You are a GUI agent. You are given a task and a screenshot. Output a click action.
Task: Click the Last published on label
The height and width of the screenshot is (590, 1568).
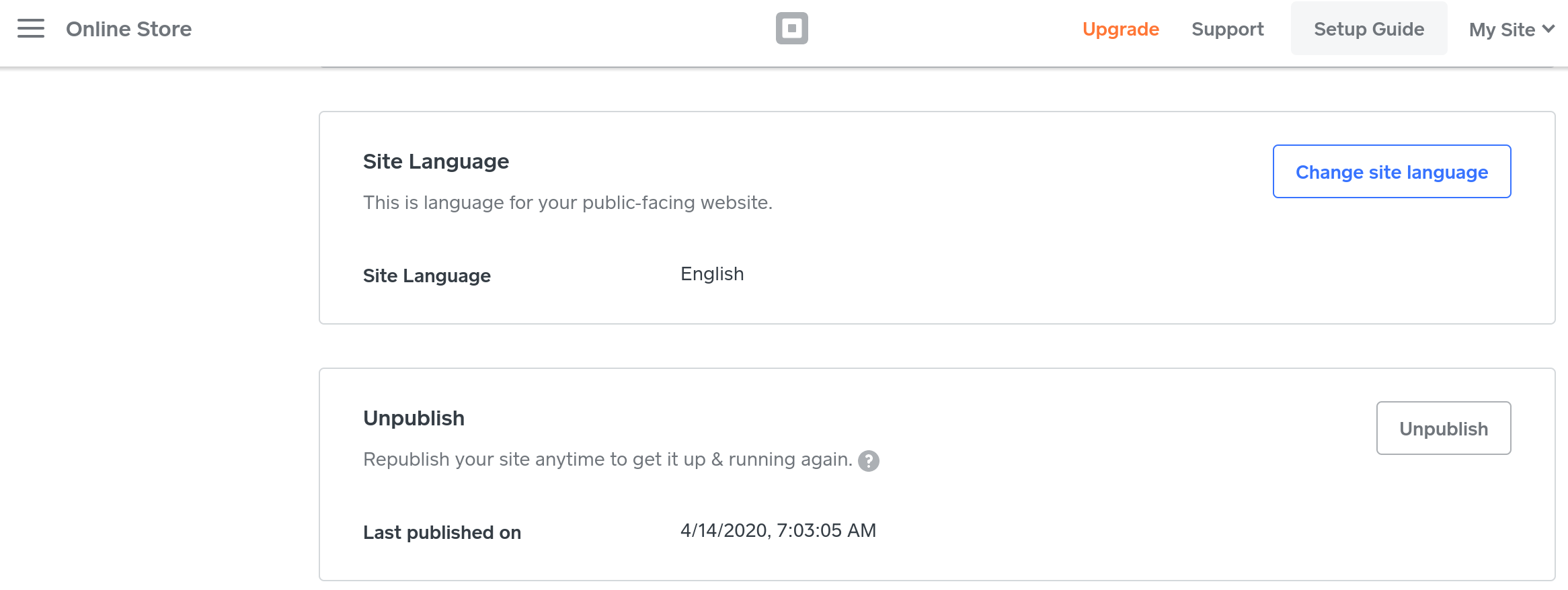[442, 533]
